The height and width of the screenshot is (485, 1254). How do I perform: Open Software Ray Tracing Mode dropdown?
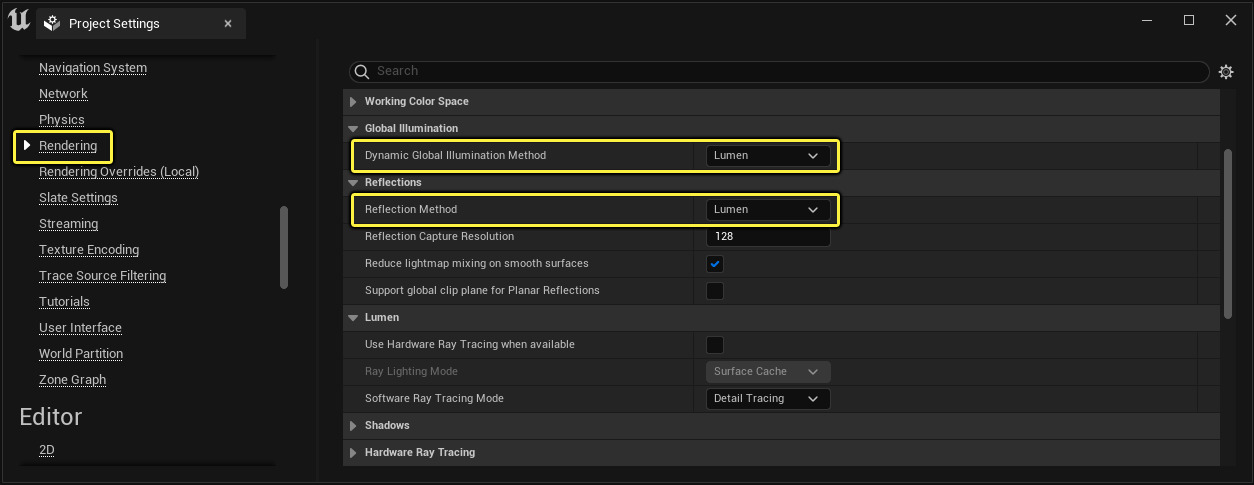tap(767, 399)
